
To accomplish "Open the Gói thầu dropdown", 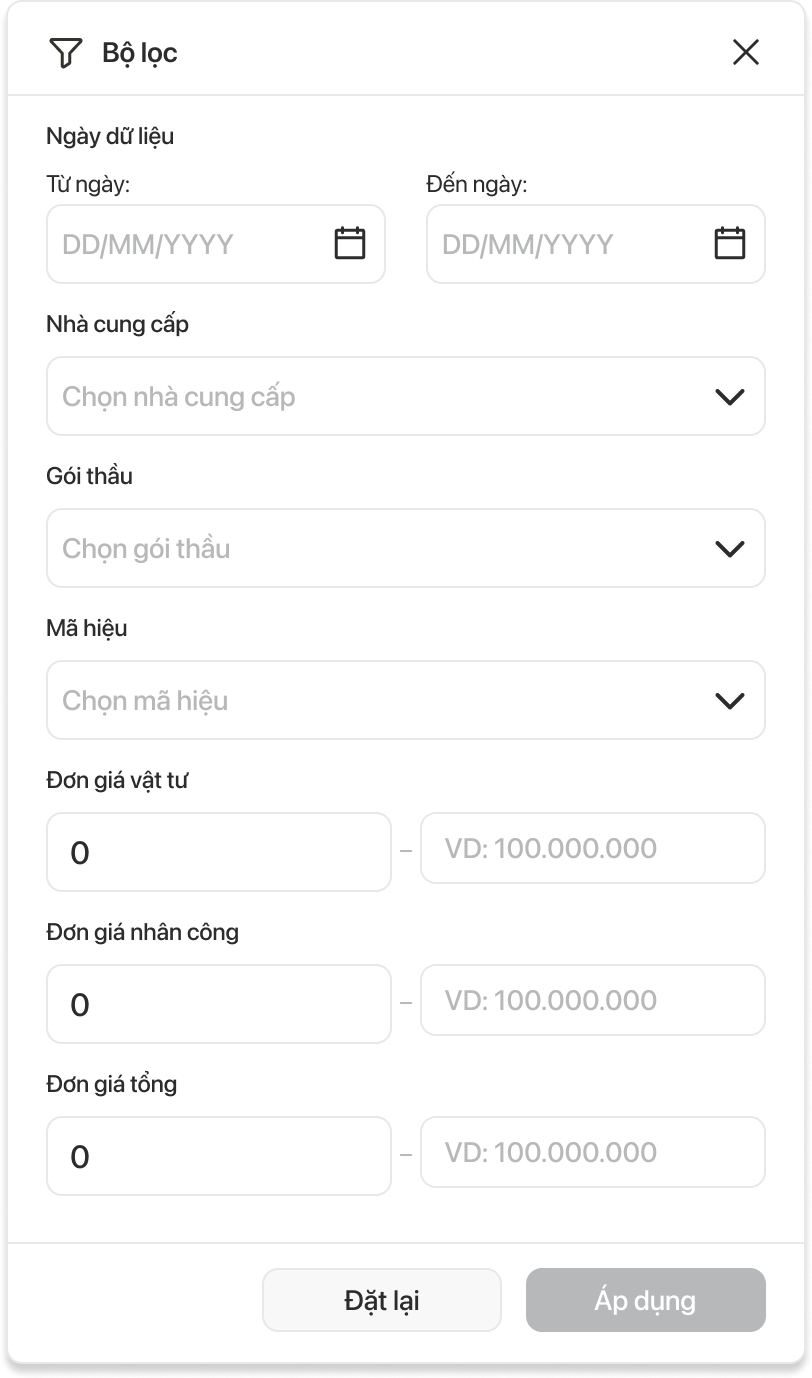I will tap(380, 548).
